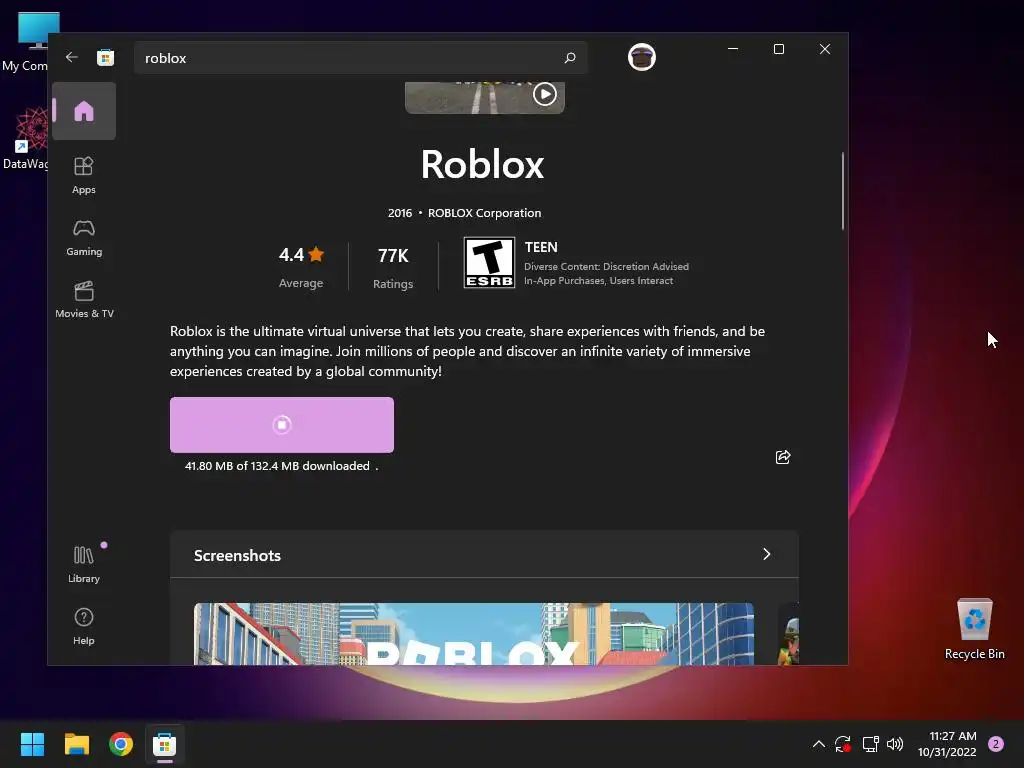Minimize the Microsoft Store window
Image resolution: width=1024 pixels, height=768 pixels.
click(733, 49)
